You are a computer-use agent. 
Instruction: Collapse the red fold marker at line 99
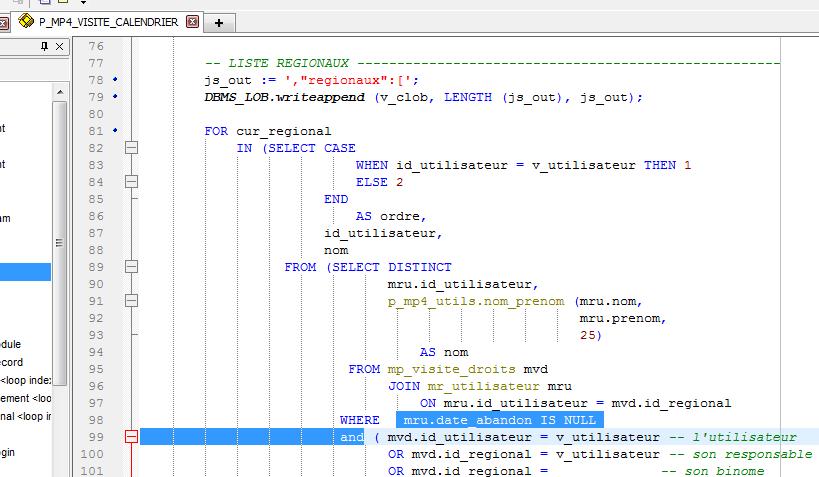131,437
